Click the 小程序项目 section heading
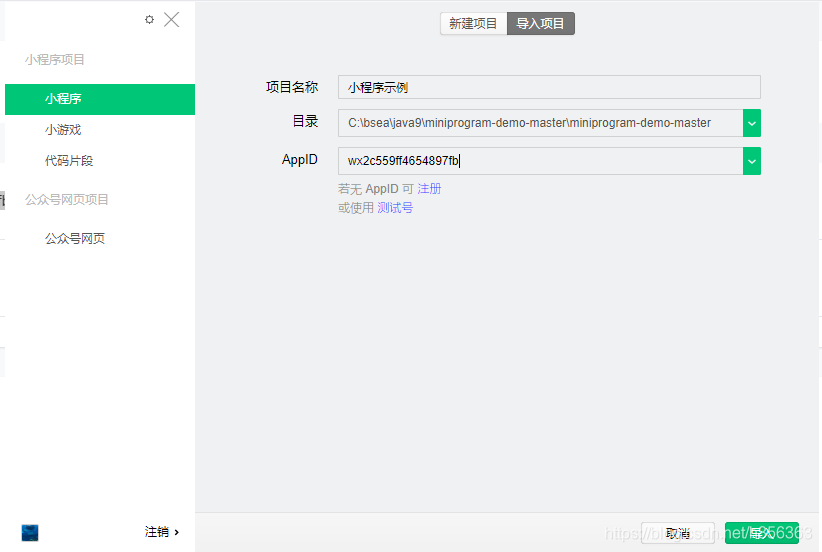822x552 pixels. pos(55,60)
